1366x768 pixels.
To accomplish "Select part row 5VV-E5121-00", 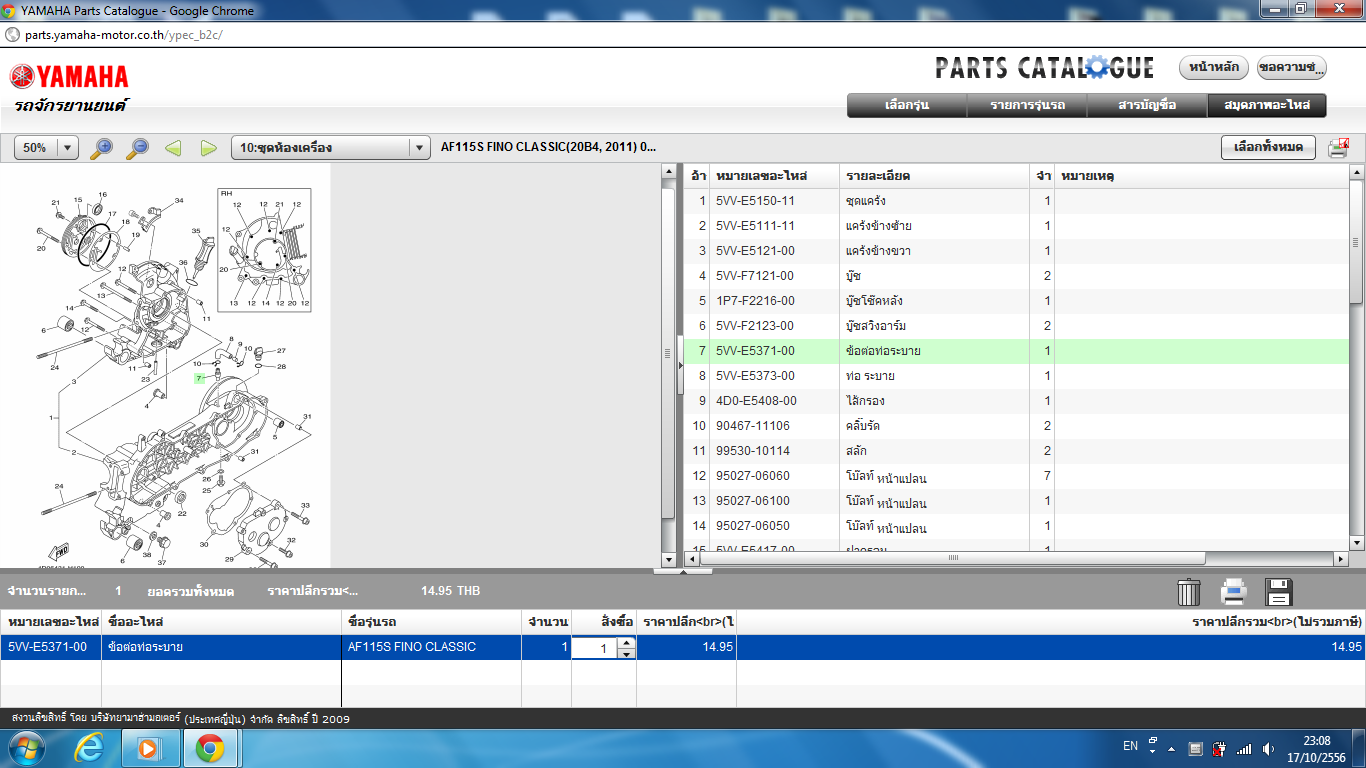I will coord(1016,251).
